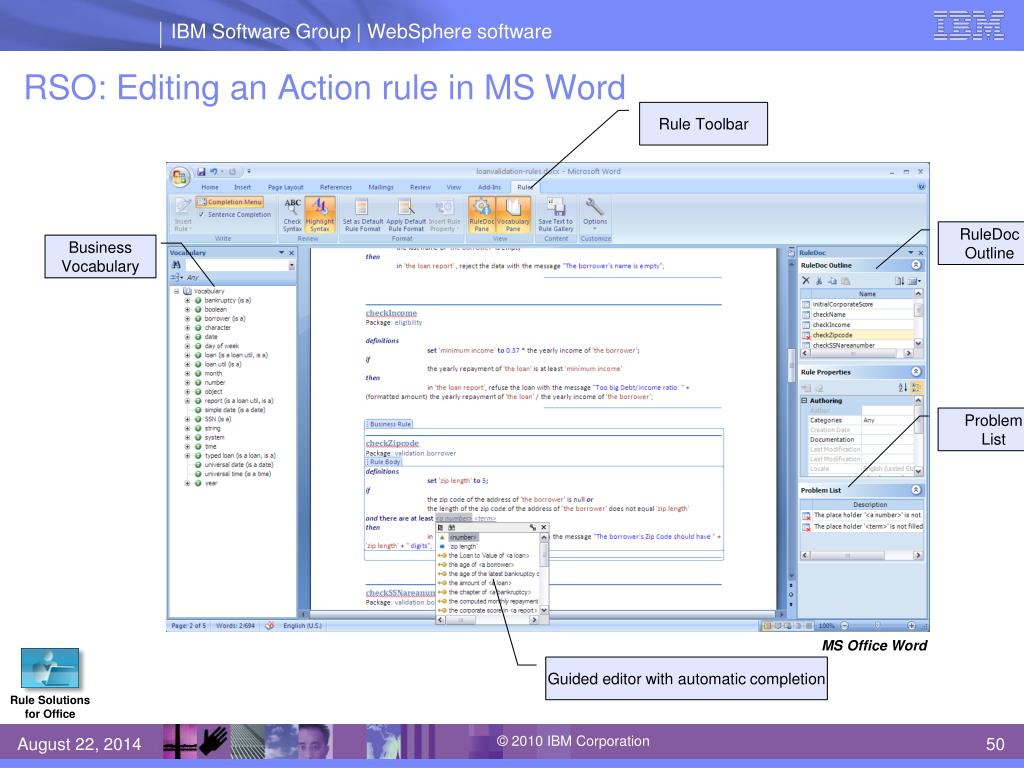Screen dimensions: 1024x768
Task: Toggle the Highlight Syntax ribbon button
Action: pos(320,214)
